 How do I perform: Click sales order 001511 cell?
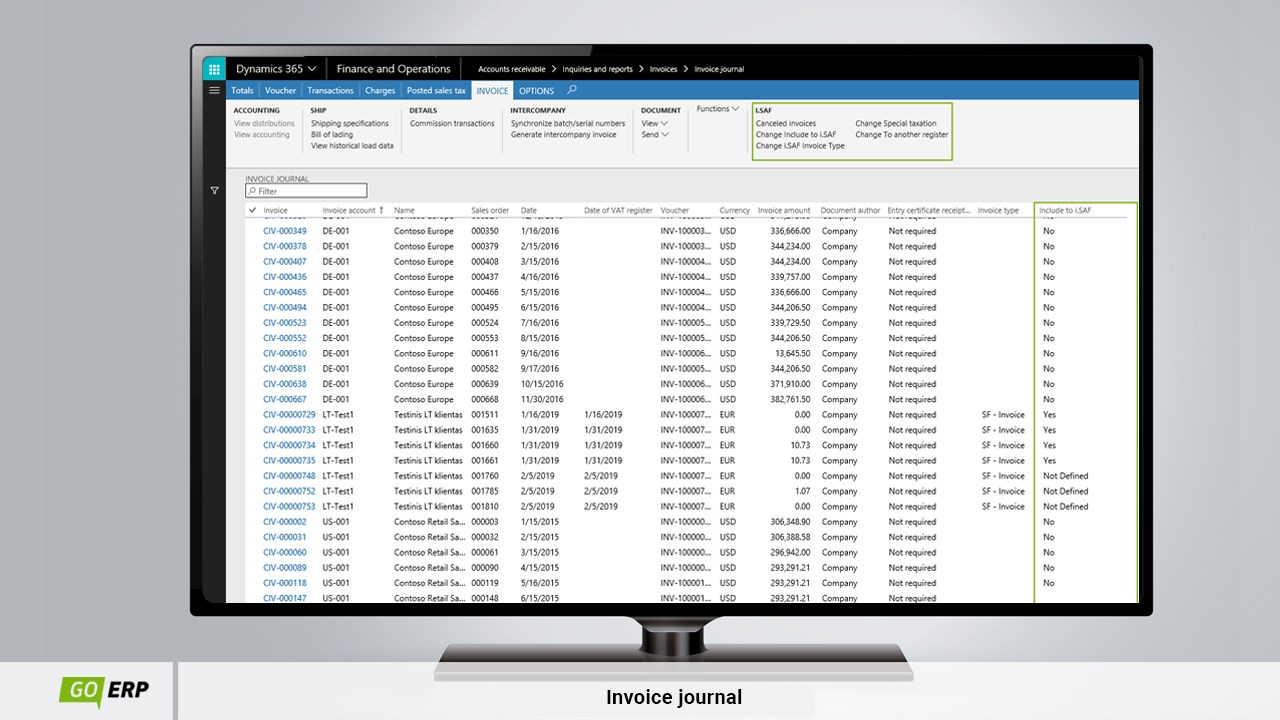click(485, 414)
